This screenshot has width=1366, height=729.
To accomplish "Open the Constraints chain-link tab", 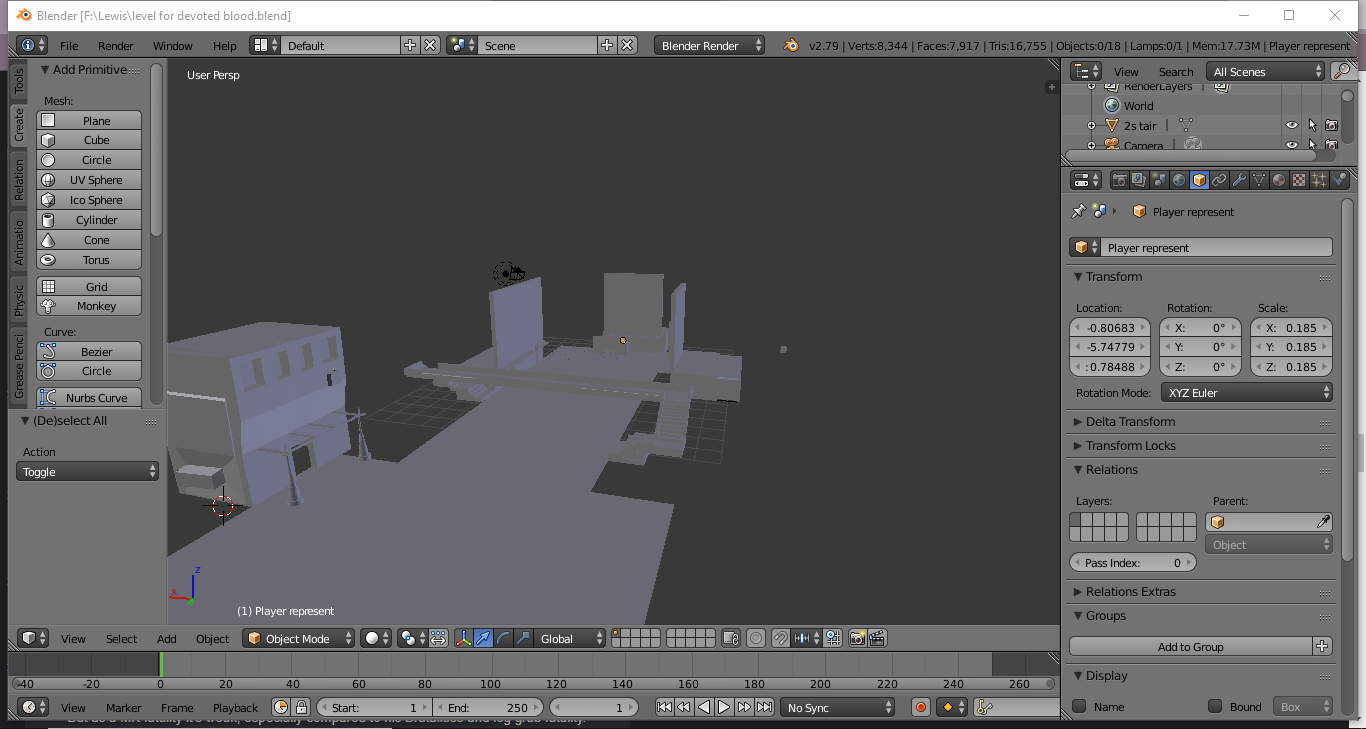I will [x=1219, y=180].
